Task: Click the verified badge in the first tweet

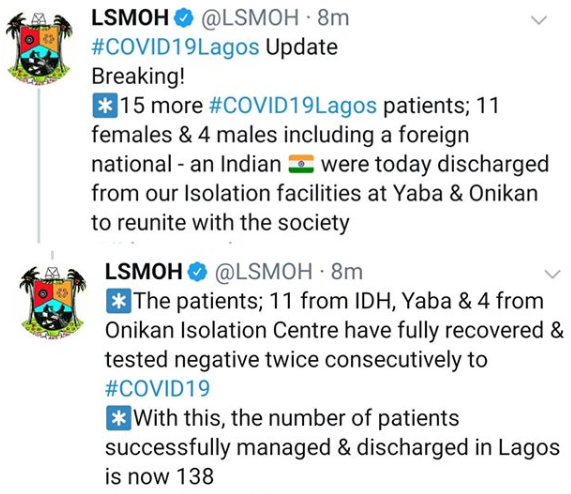Action: pos(185,18)
